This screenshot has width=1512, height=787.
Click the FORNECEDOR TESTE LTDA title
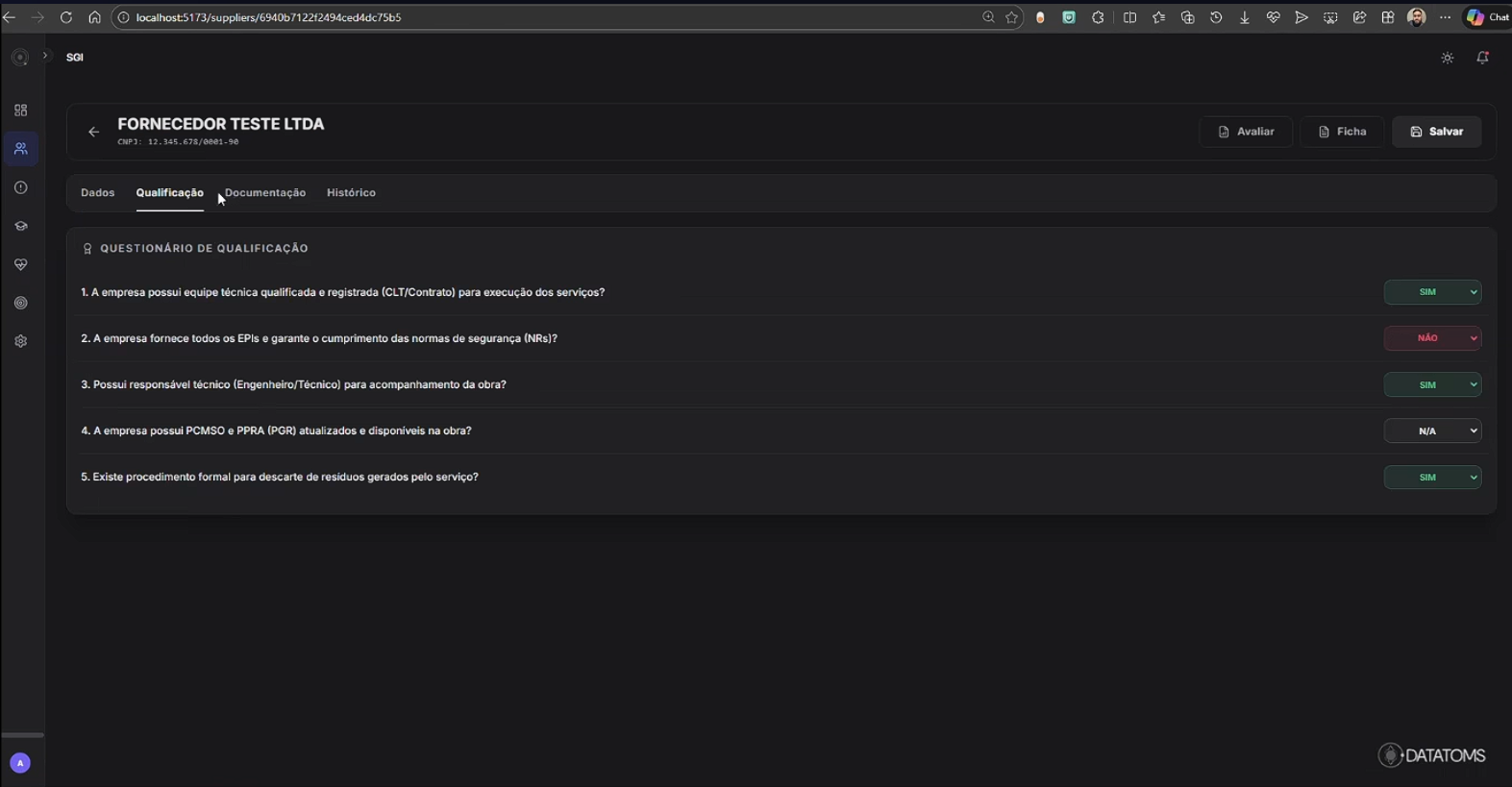tap(221, 124)
